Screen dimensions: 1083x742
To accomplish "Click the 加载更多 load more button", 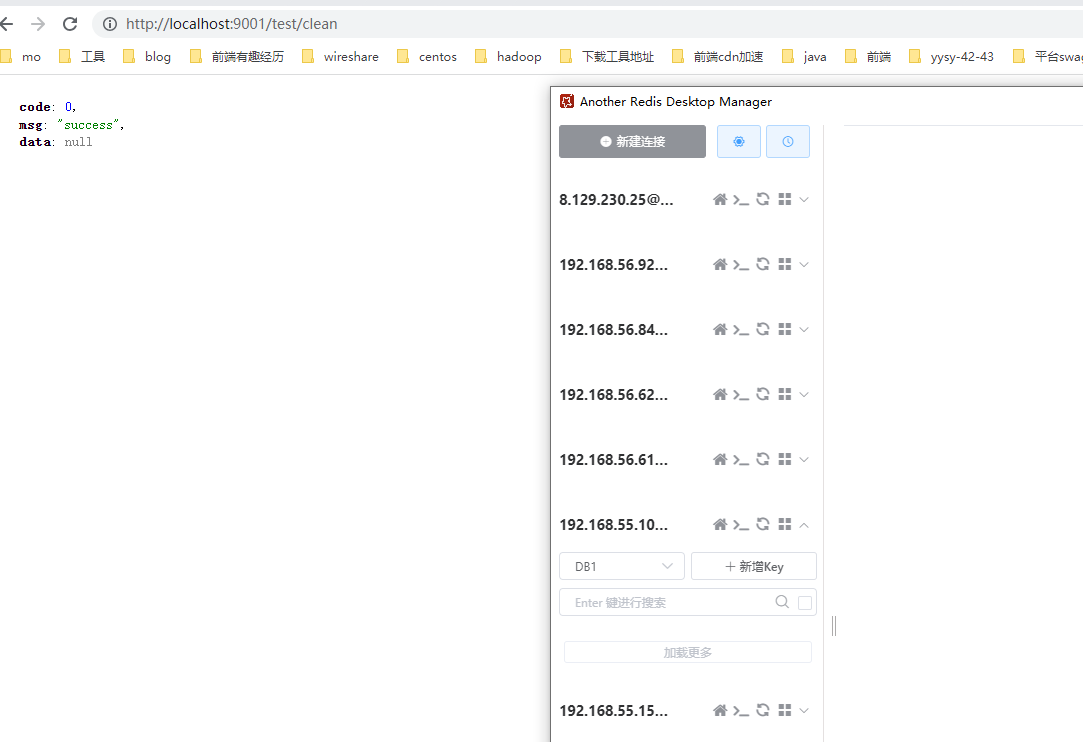I will pos(687,652).
